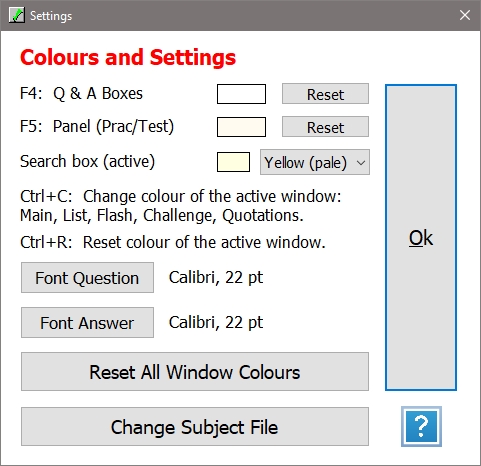Reset the F4 Q & A Boxes colour
Screen dimensions: 481x466
[x=325, y=94]
